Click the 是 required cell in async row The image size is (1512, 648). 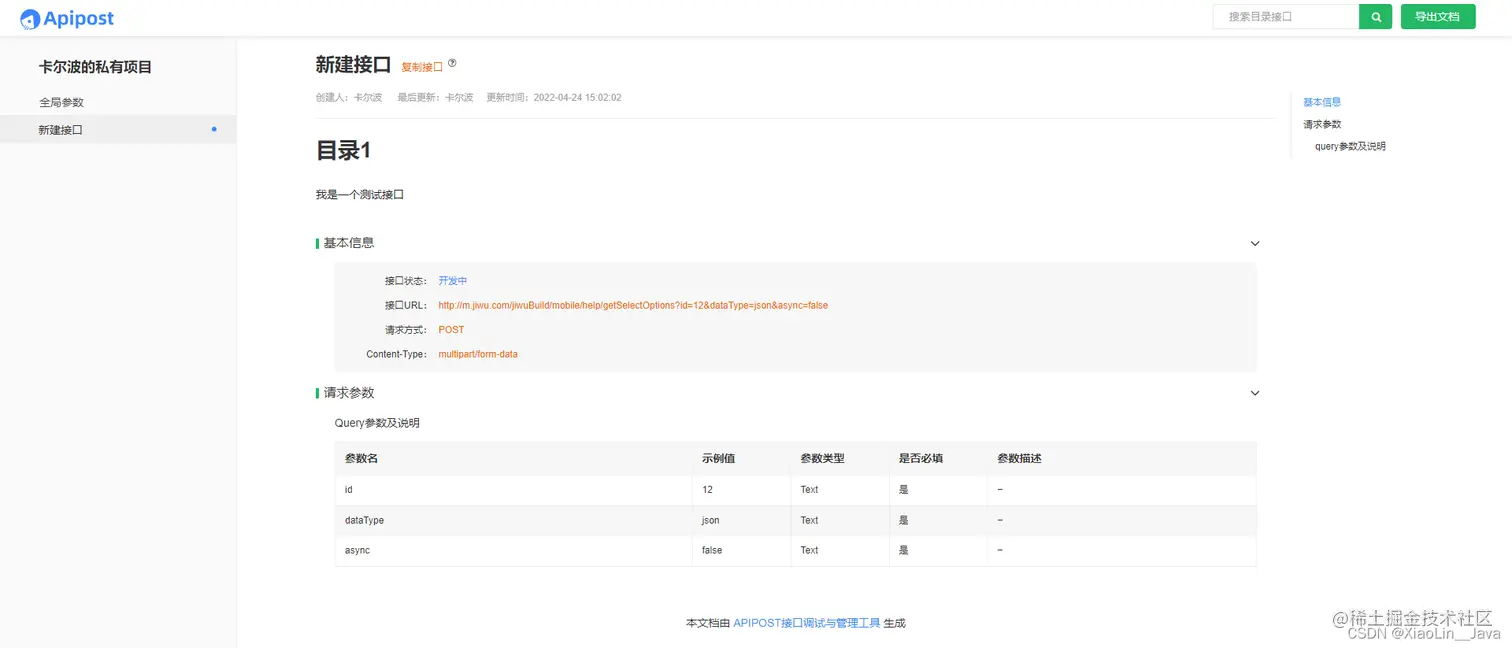[938, 551]
